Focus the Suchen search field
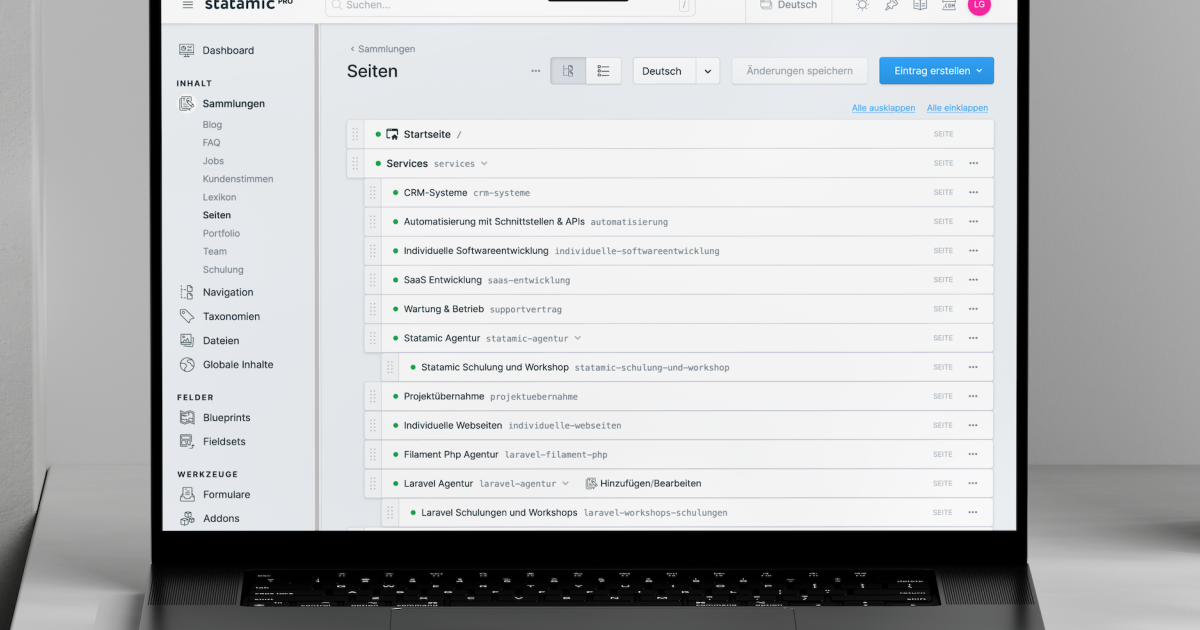 [510, 5]
